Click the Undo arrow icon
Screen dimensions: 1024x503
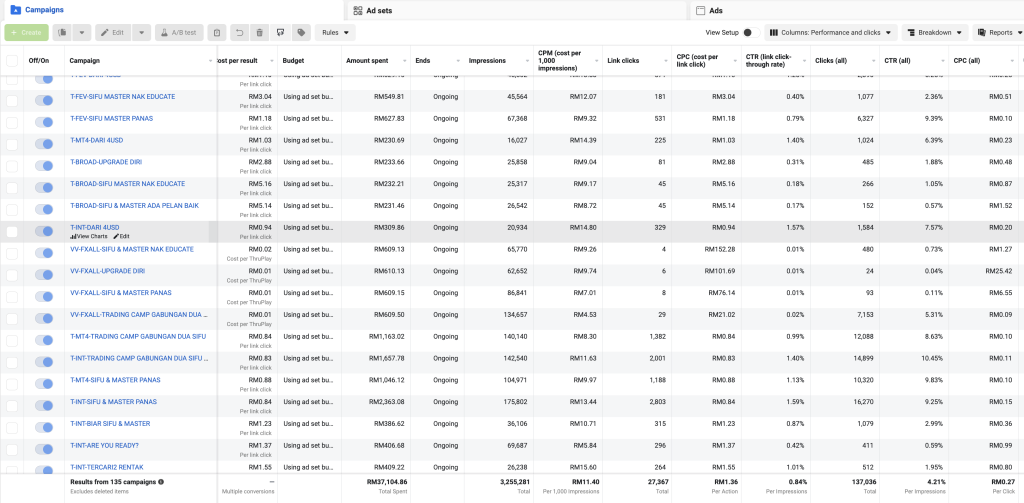[240, 33]
